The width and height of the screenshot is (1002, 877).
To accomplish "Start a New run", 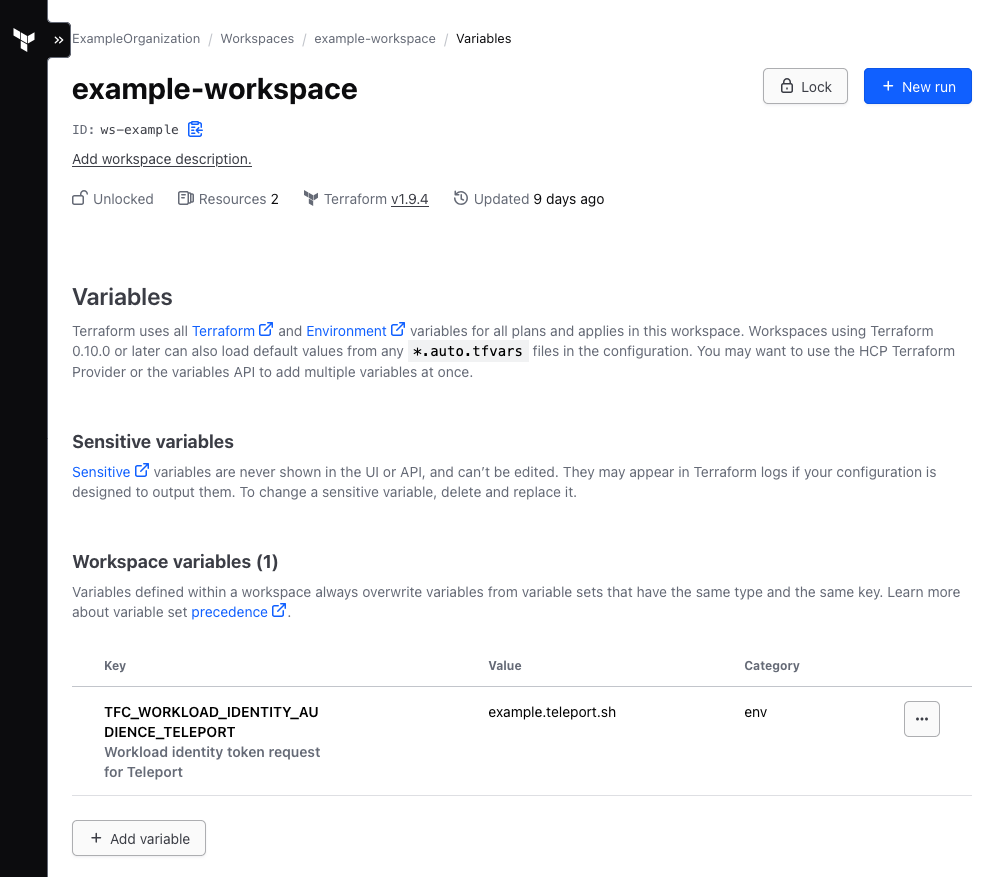I will click(917, 86).
